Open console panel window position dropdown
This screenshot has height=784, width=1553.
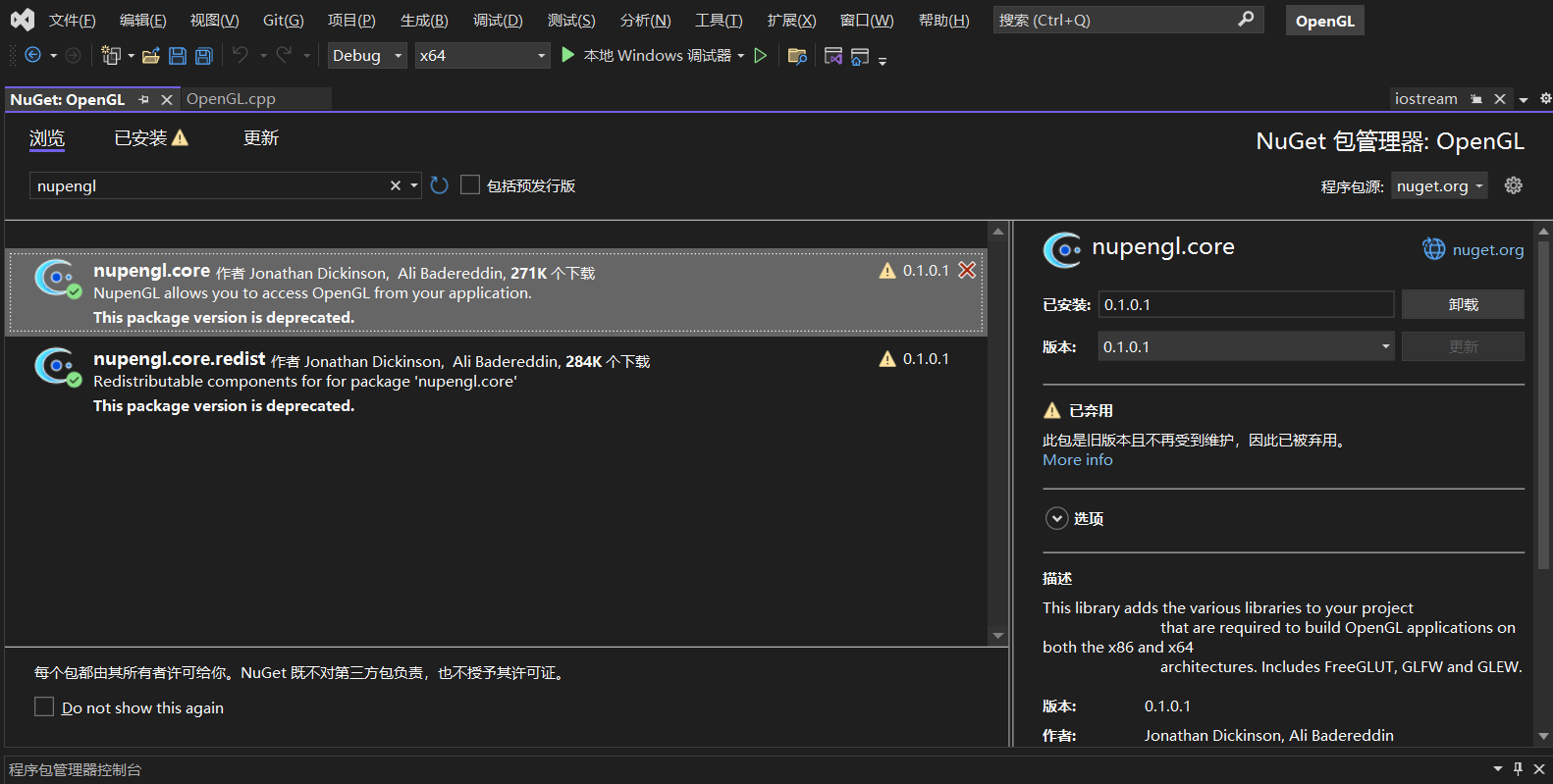click(x=1498, y=769)
